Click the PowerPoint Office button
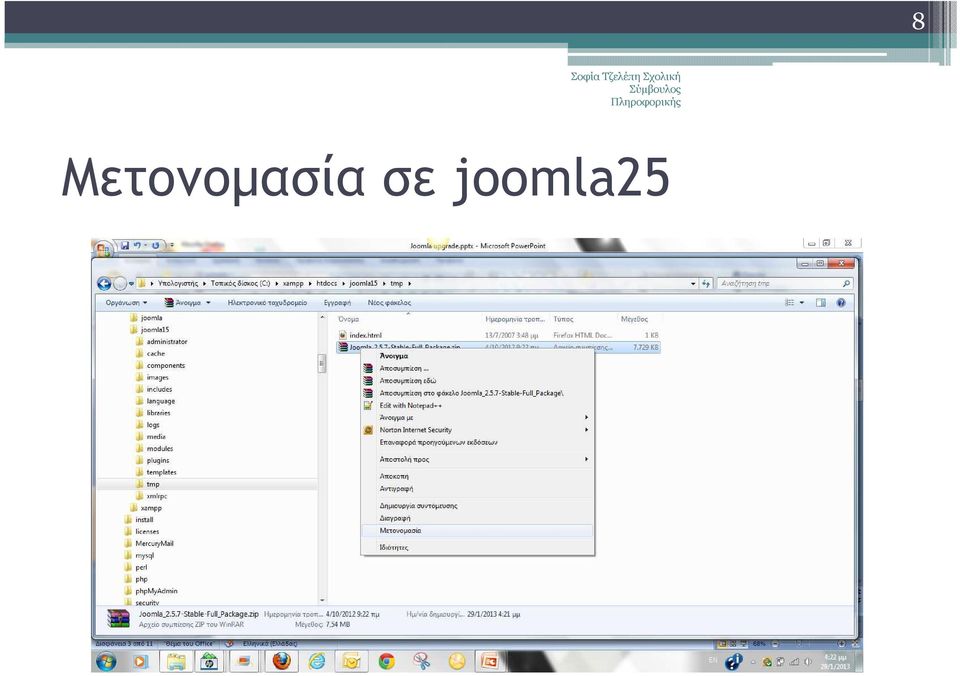This screenshot has width=960, height=676. point(102,248)
